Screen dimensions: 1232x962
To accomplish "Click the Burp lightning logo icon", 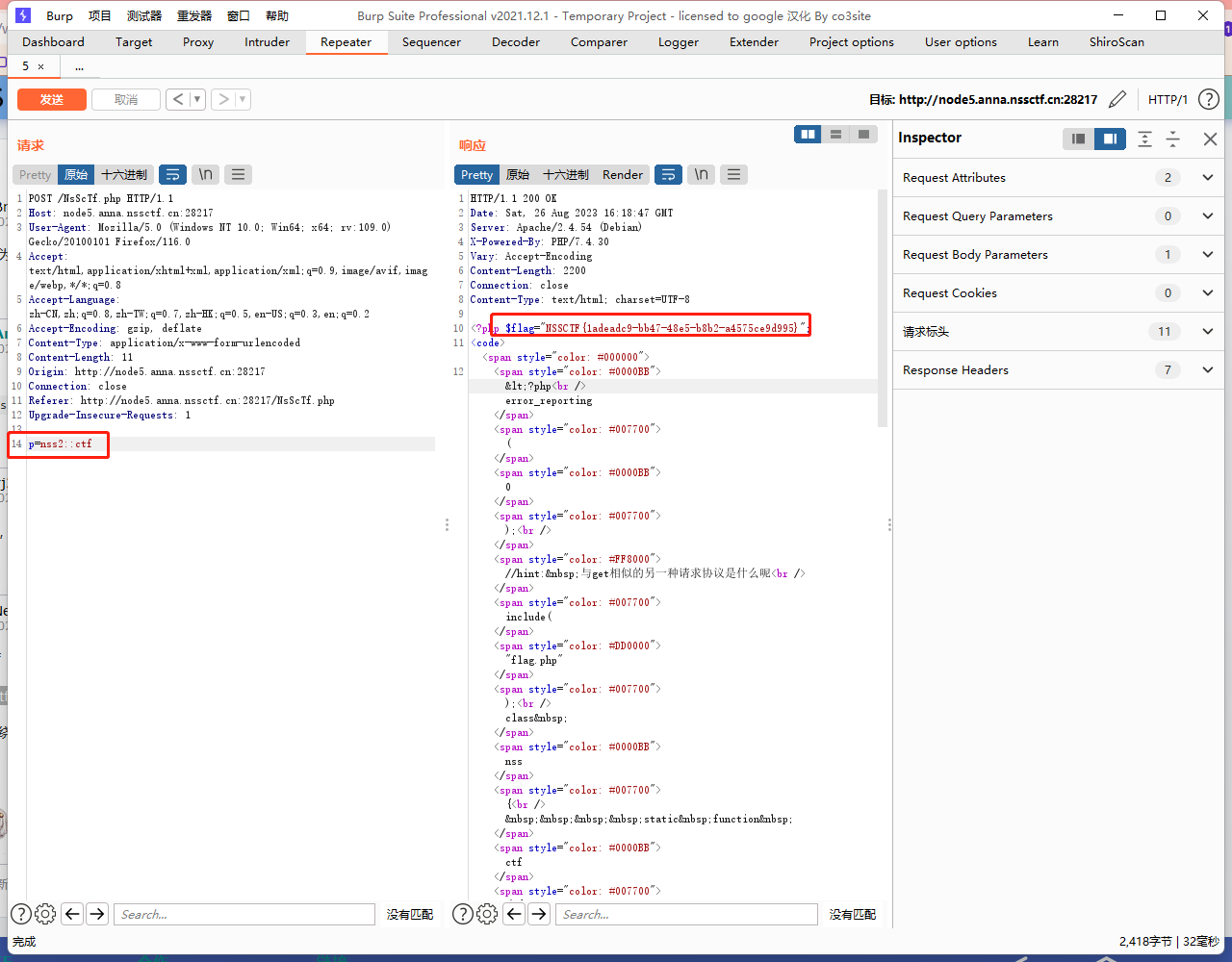I will pos(23,15).
